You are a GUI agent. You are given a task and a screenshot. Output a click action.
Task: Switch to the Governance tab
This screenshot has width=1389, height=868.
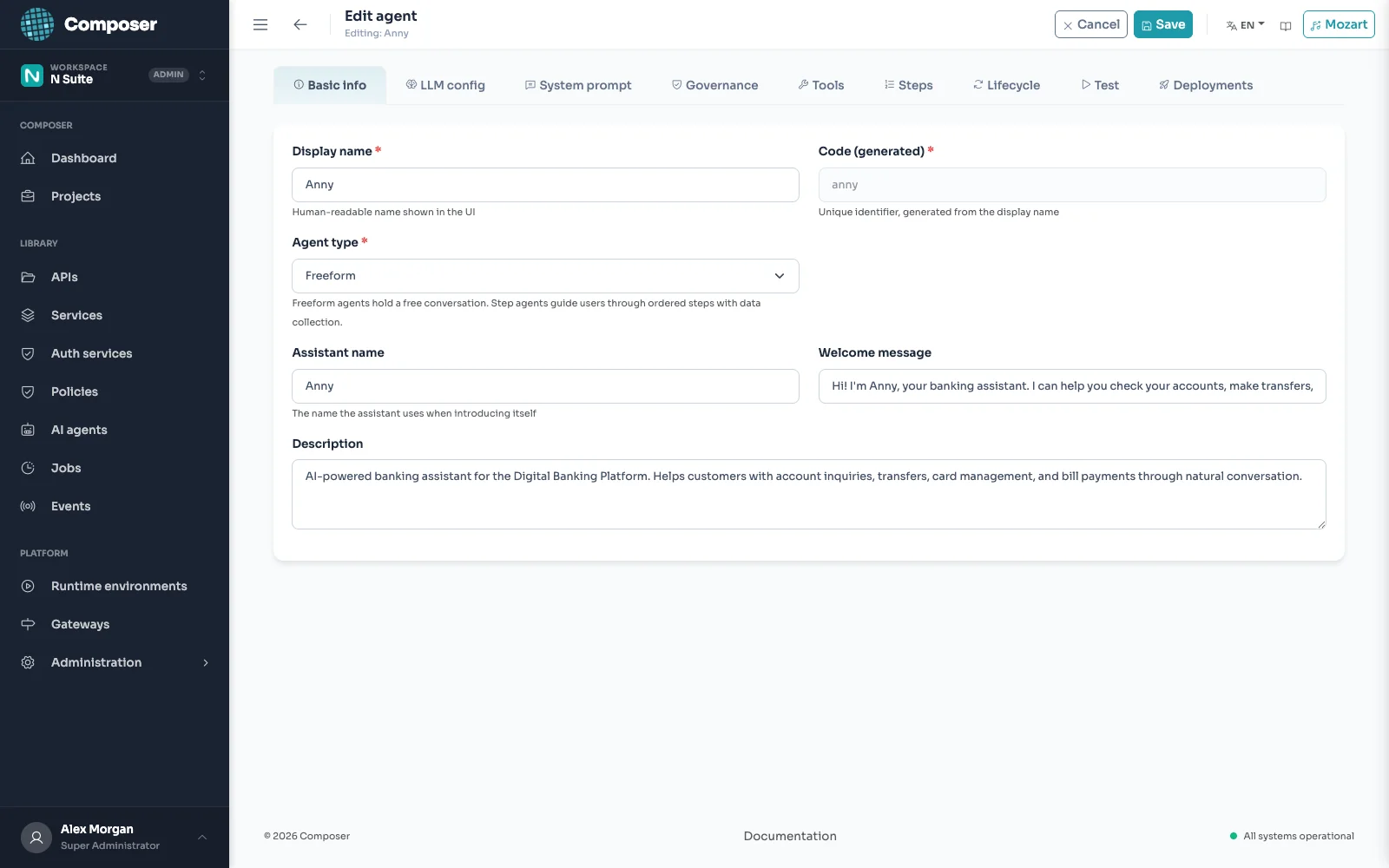(714, 85)
